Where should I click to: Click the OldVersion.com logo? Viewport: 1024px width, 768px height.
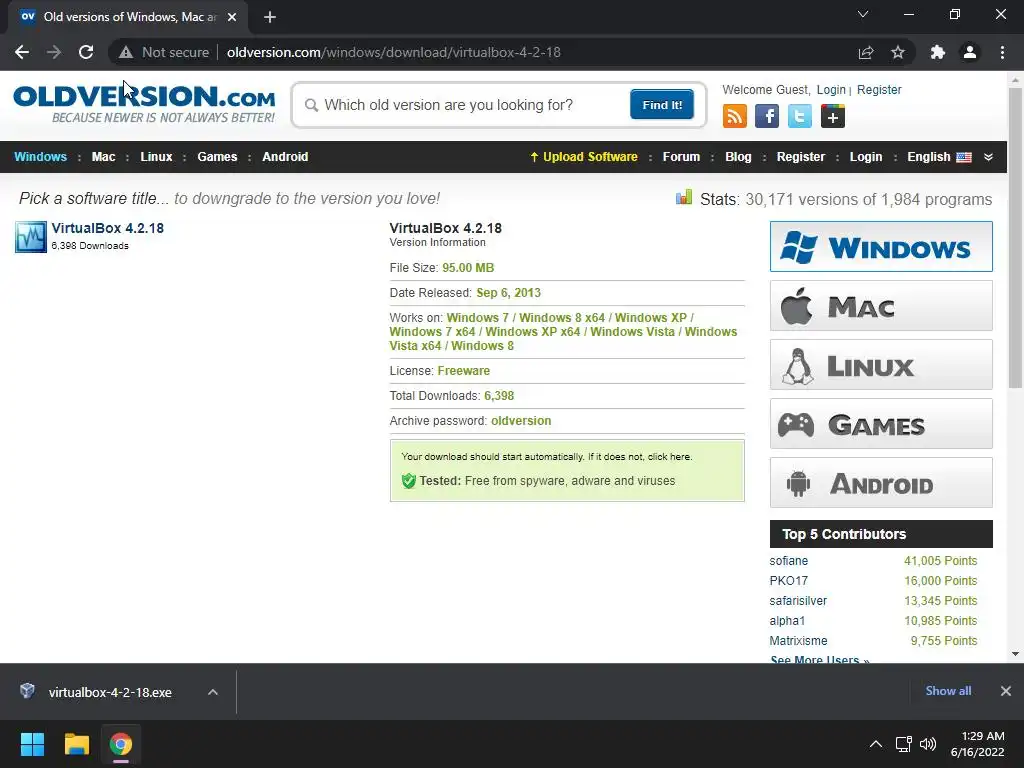point(144,104)
